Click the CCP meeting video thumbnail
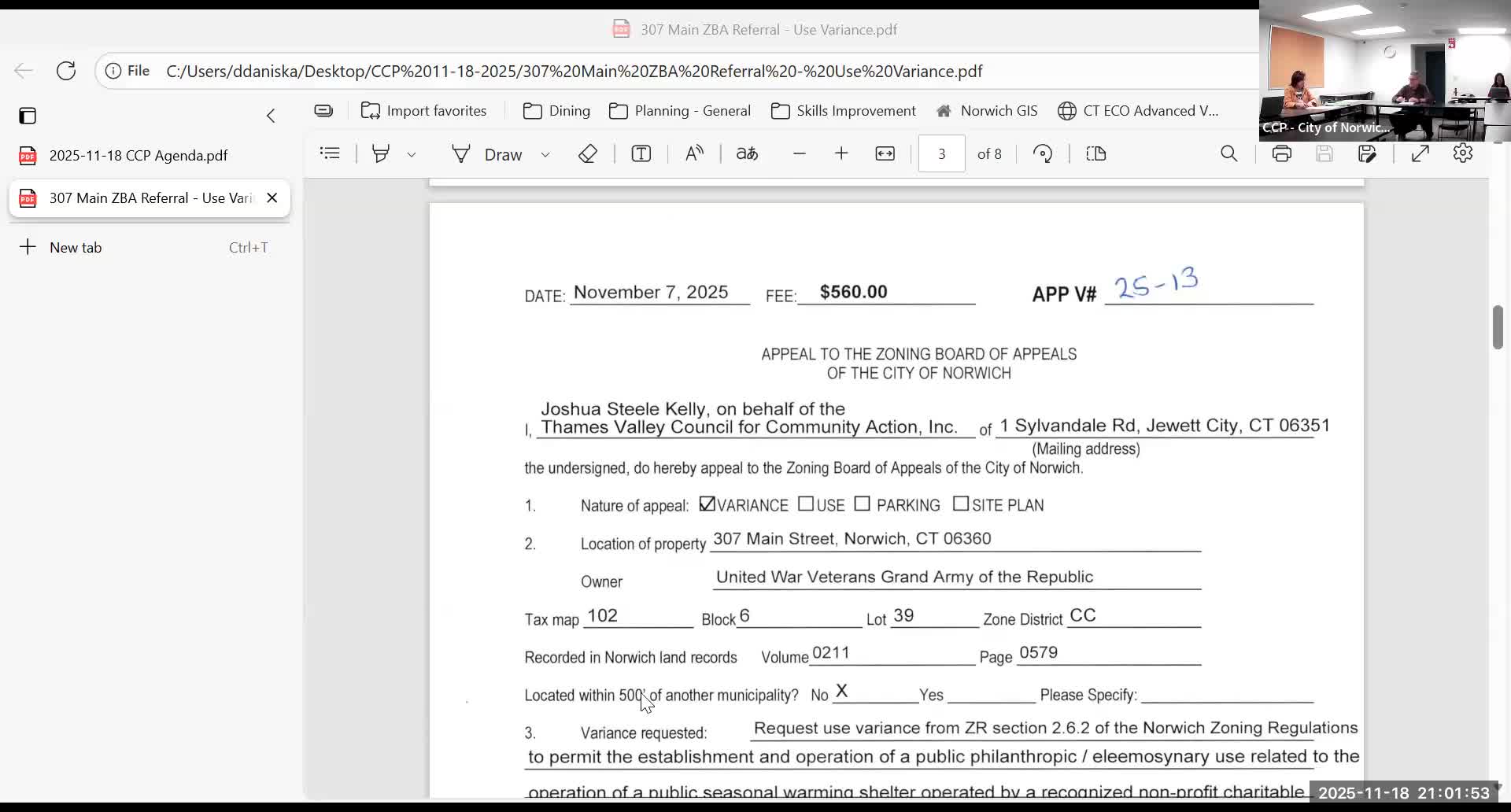This screenshot has height=812, width=1511. coord(1385,71)
